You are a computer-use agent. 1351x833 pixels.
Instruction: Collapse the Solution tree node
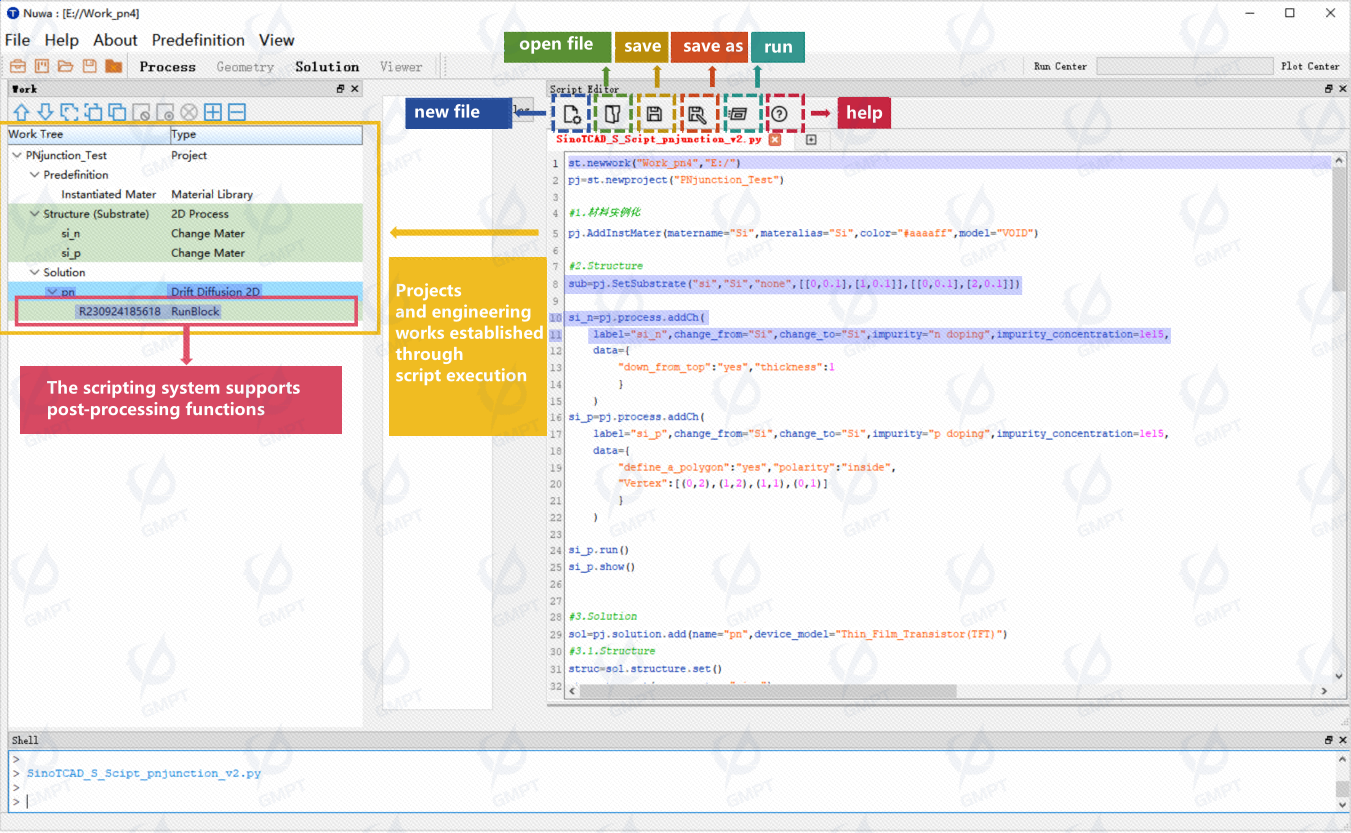35,272
